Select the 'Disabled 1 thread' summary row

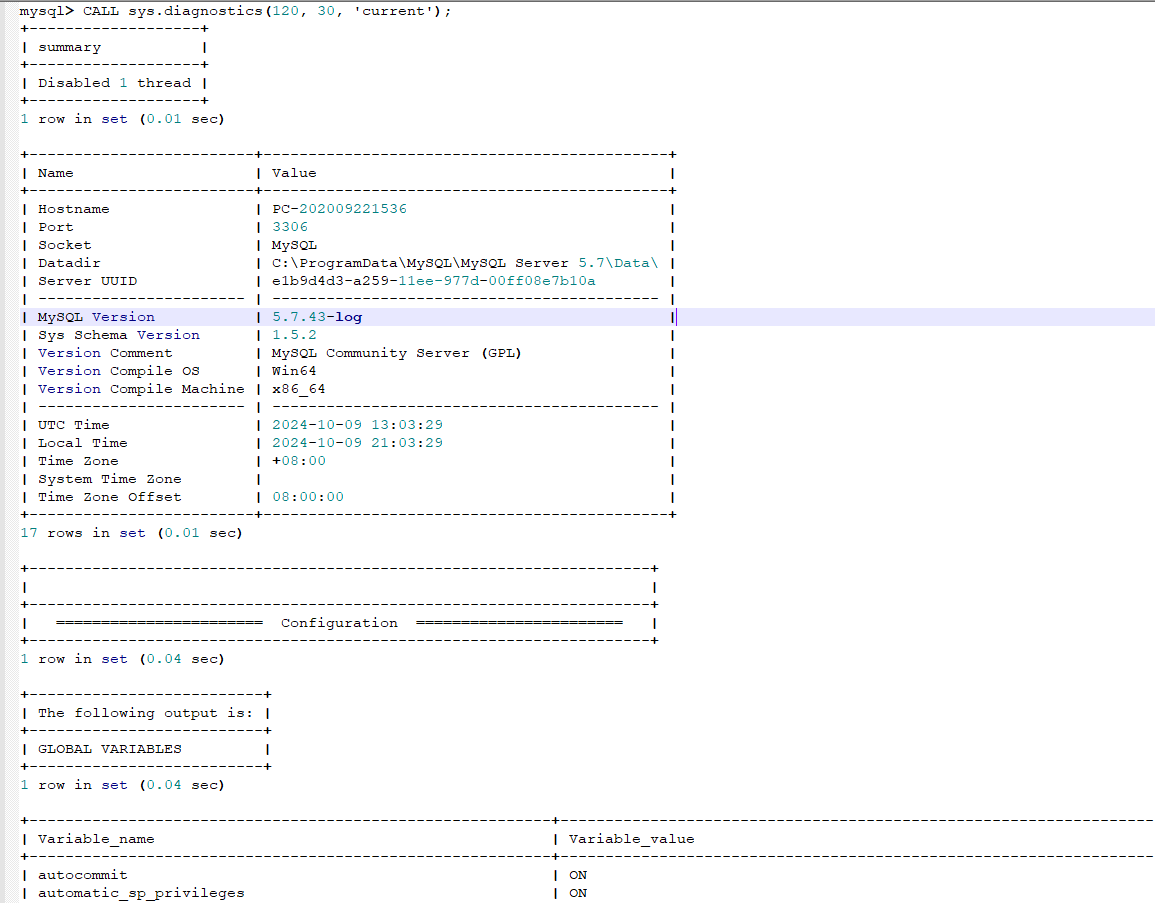(114, 83)
